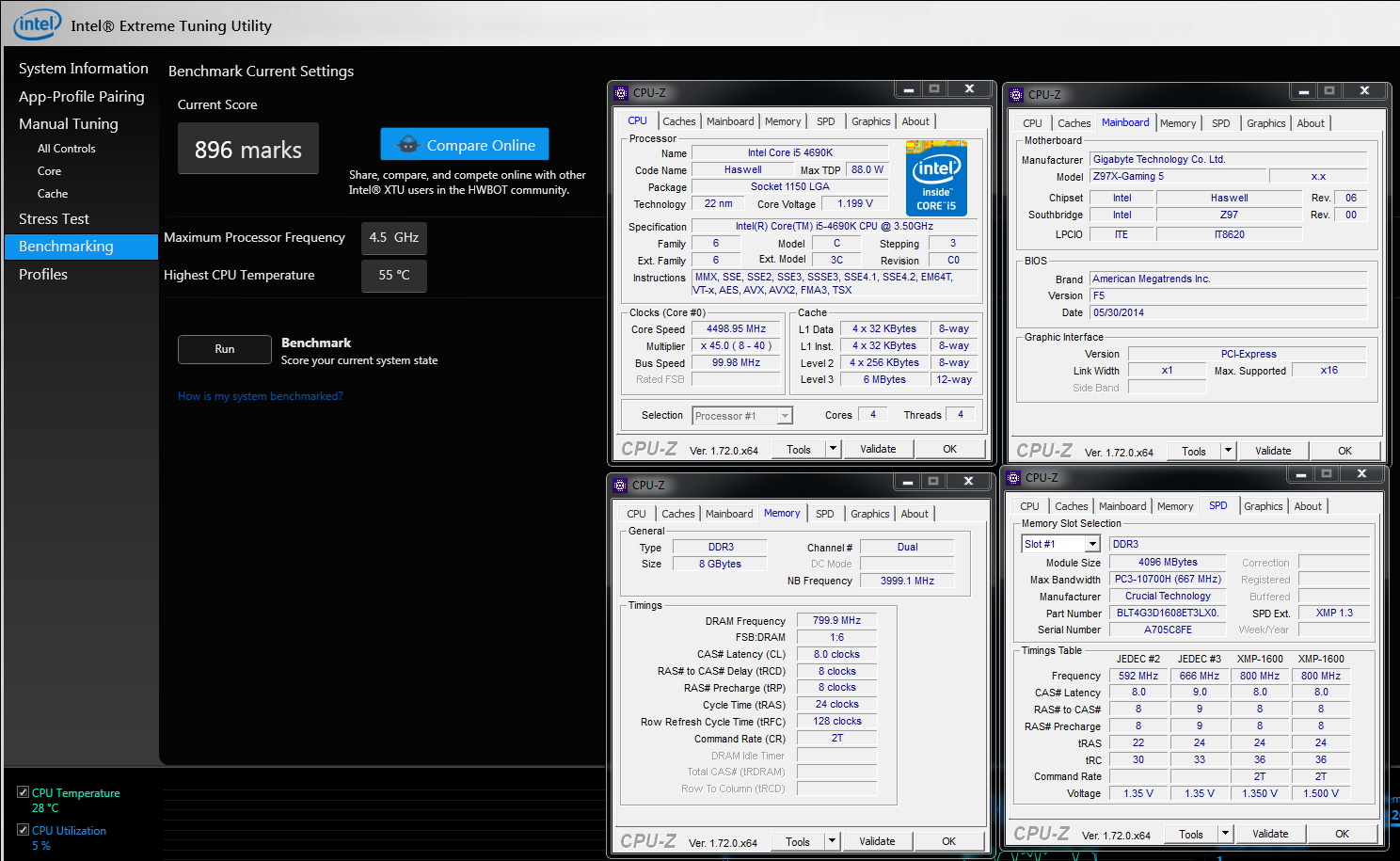Click the CPU-Z app icon in Mainboard window

tap(1016, 95)
